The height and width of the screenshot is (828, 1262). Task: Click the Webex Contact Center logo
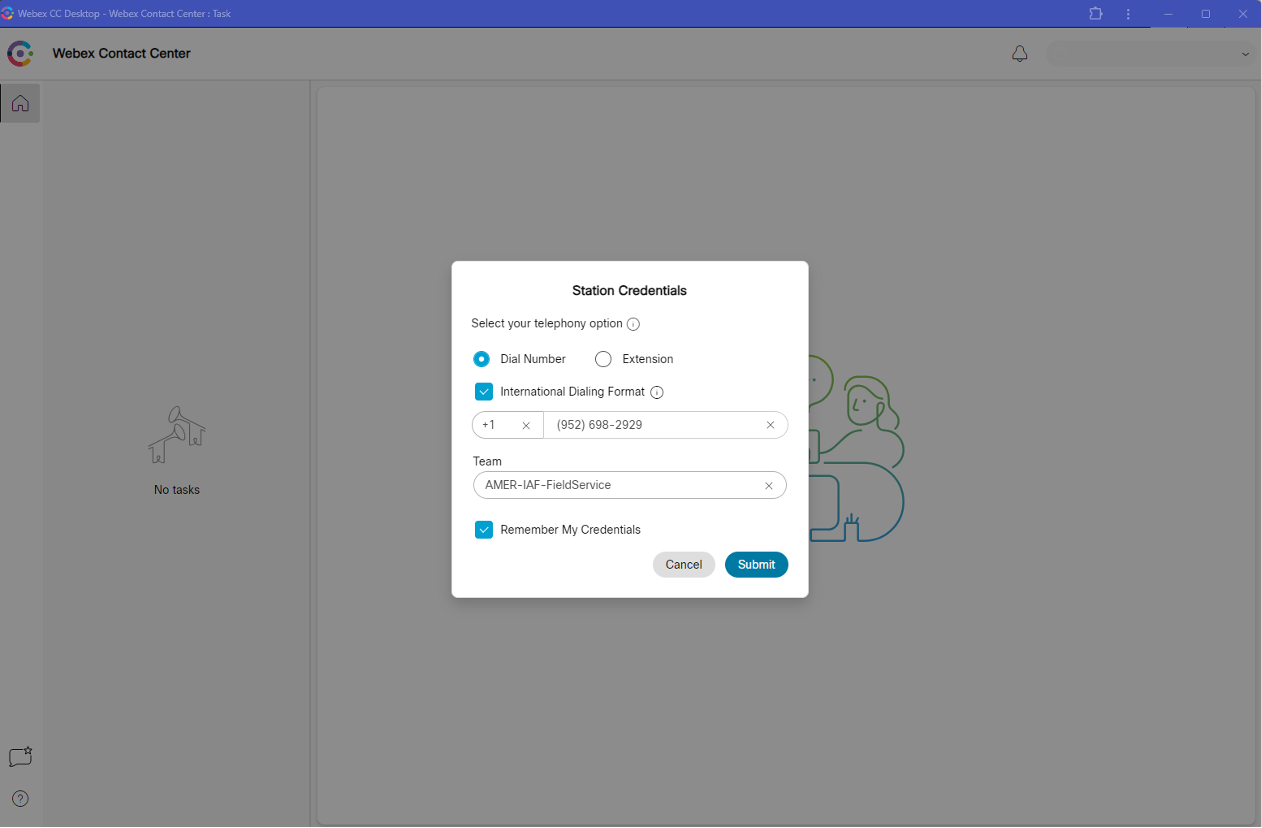tap(20, 54)
